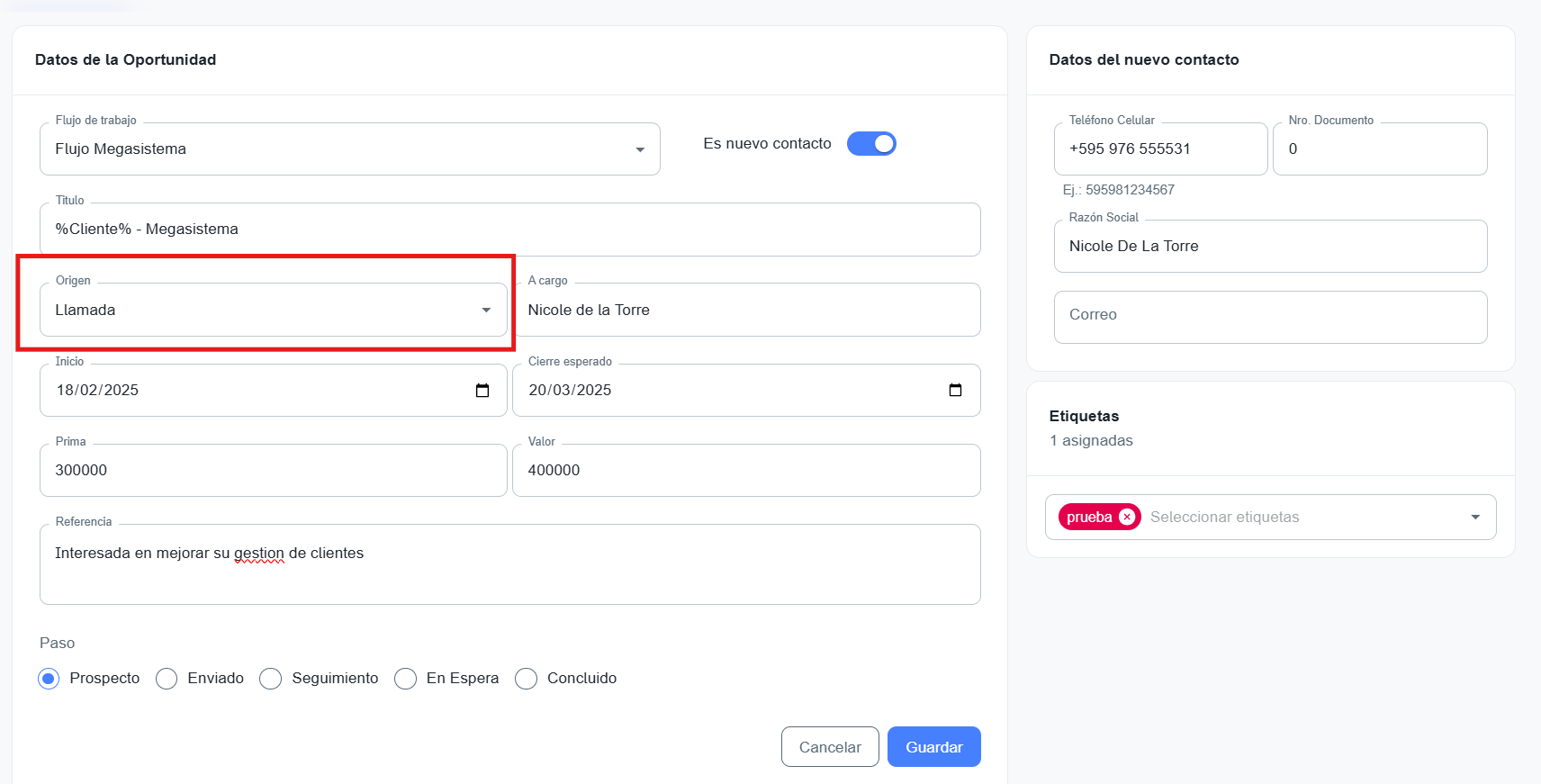
Task: Open the Origen dropdown showing Llamada
Action: click(x=485, y=311)
